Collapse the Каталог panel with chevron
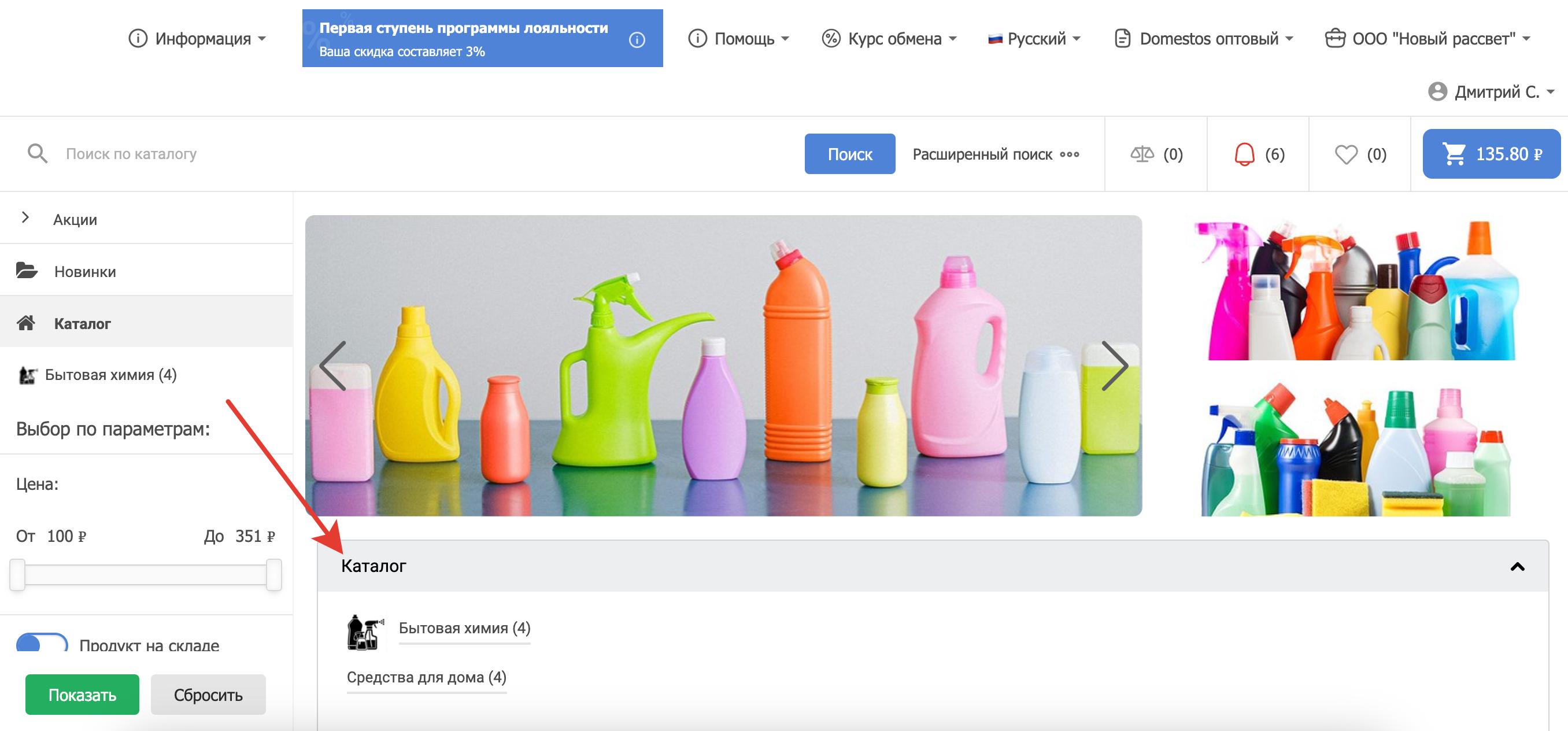The width and height of the screenshot is (1568, 731). (1517, 566)
